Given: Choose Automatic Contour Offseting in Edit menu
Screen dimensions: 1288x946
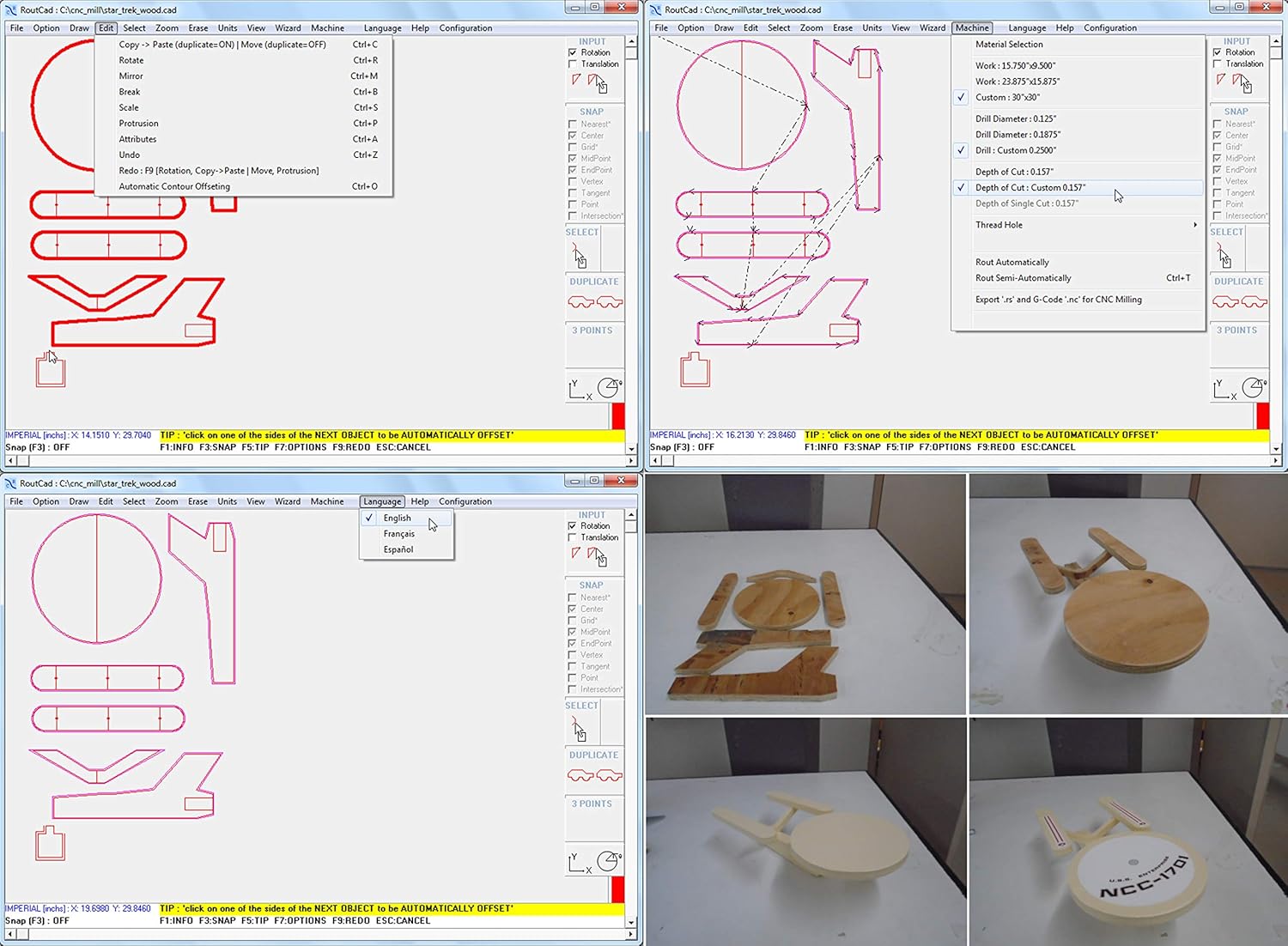Looking at the screenshot, I should (x=244, y=186).
